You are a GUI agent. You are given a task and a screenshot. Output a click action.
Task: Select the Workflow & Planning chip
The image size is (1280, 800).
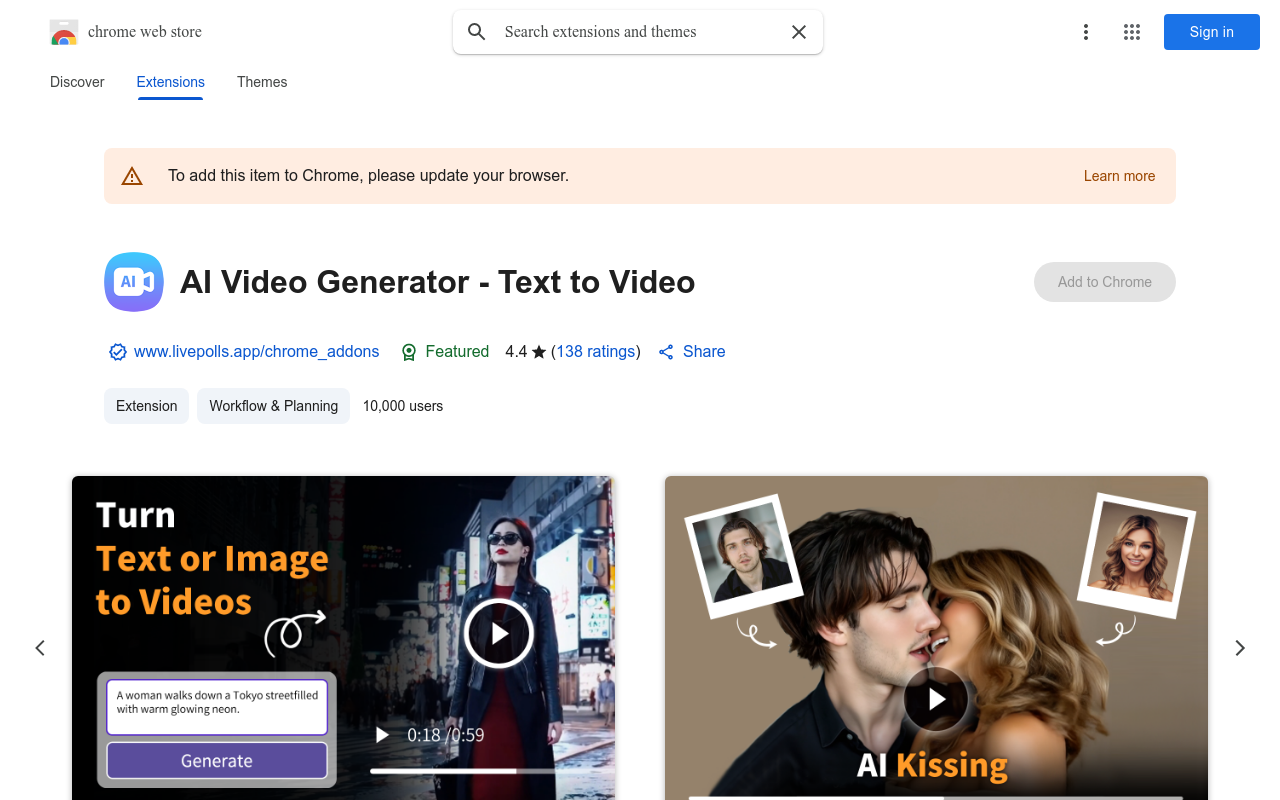[x=274, y=406]
